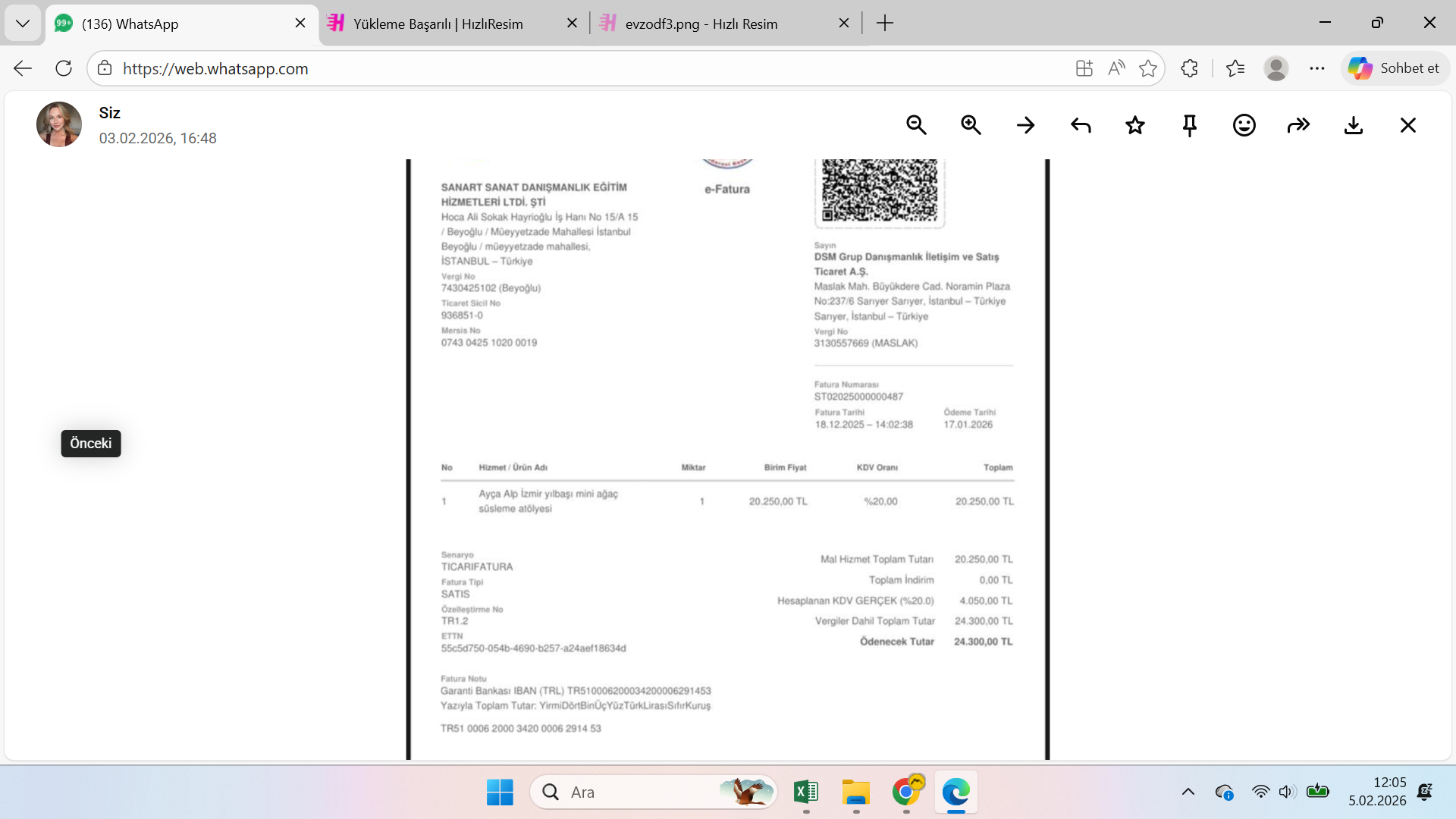Star the image message
Image resolution: width=1456 pixels, height=819 pixels.
coord(1135,125)
